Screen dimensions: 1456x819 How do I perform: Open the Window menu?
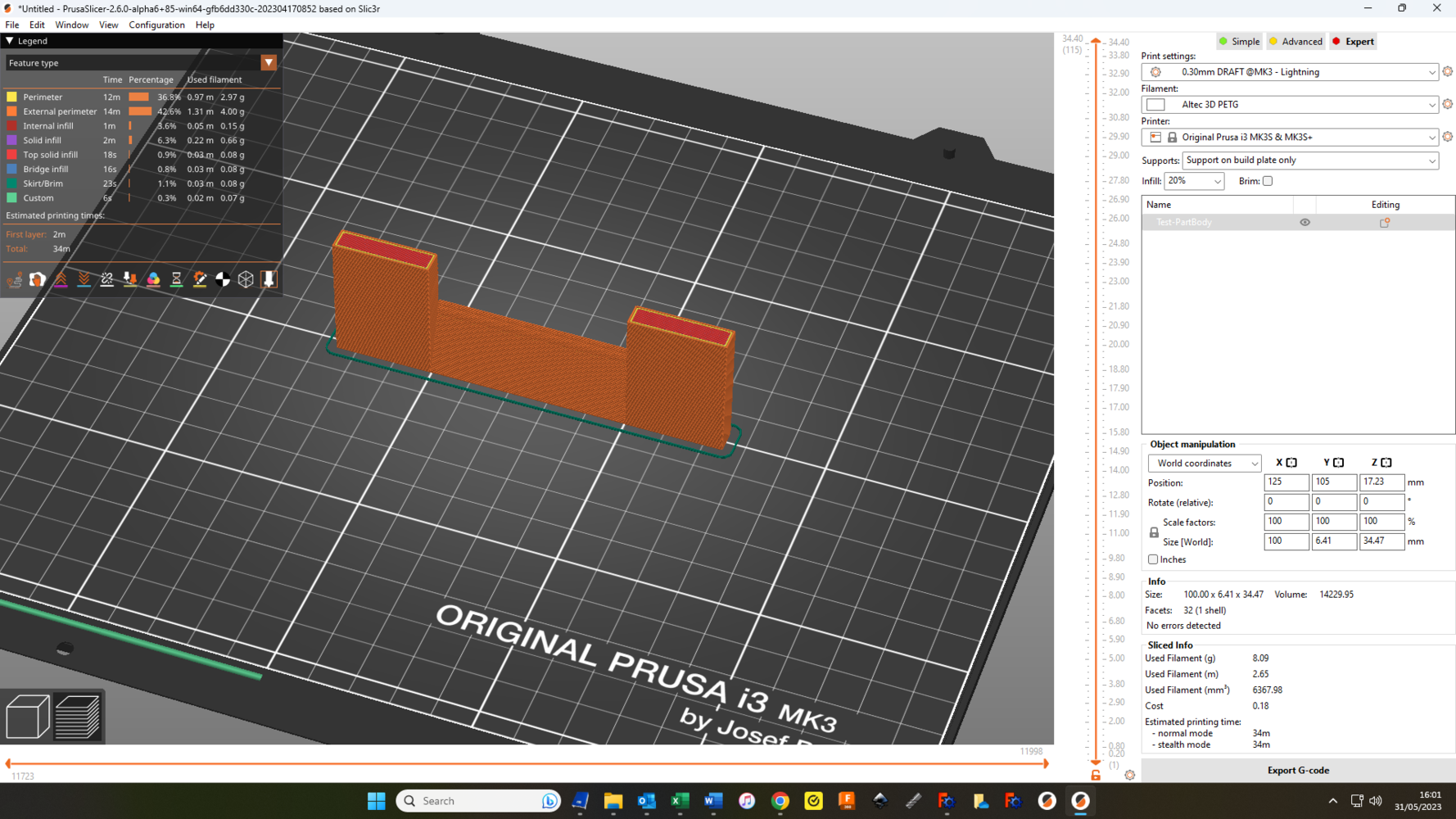(71, 25)
